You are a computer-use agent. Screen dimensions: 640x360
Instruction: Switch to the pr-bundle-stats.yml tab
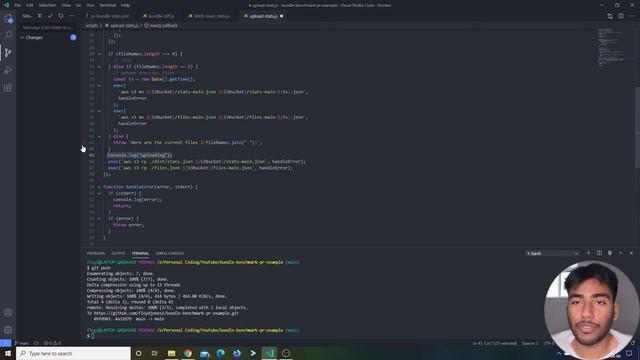point(109,16)
